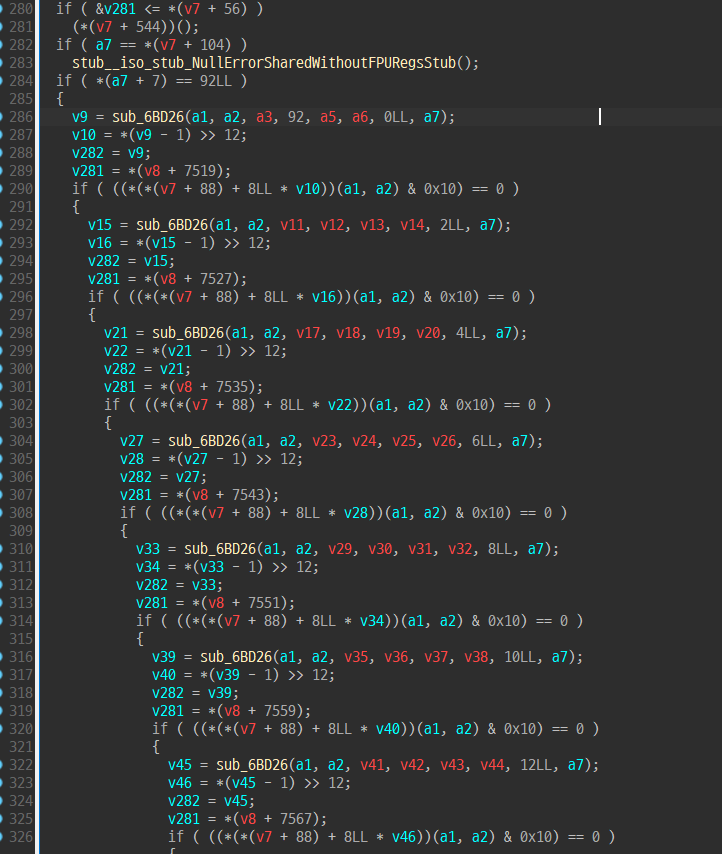Select sub_6BD26 on line 322
The image size is (722, 854).
pos(252,764)
